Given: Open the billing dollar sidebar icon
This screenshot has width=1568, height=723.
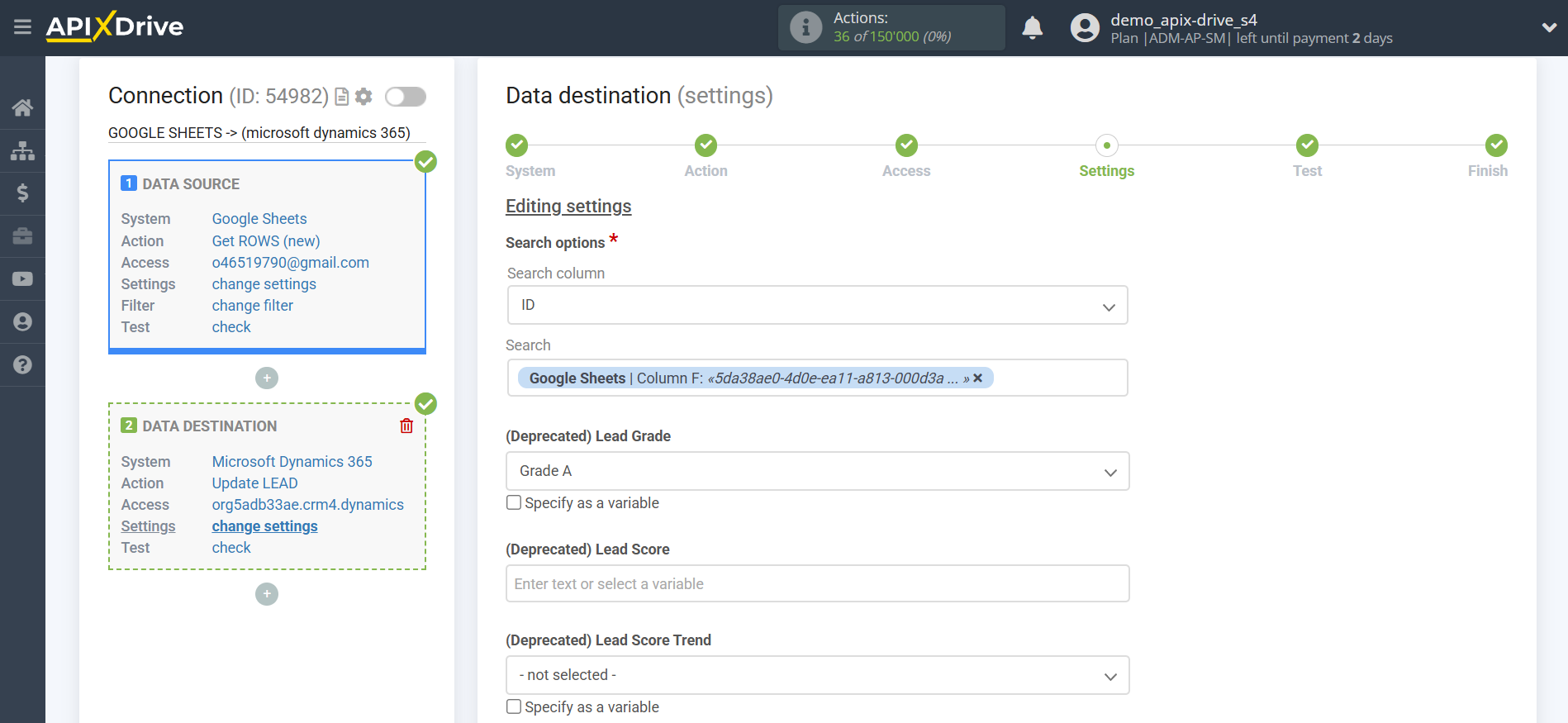Looking at the screenshot, I should (x=22, y=193).
